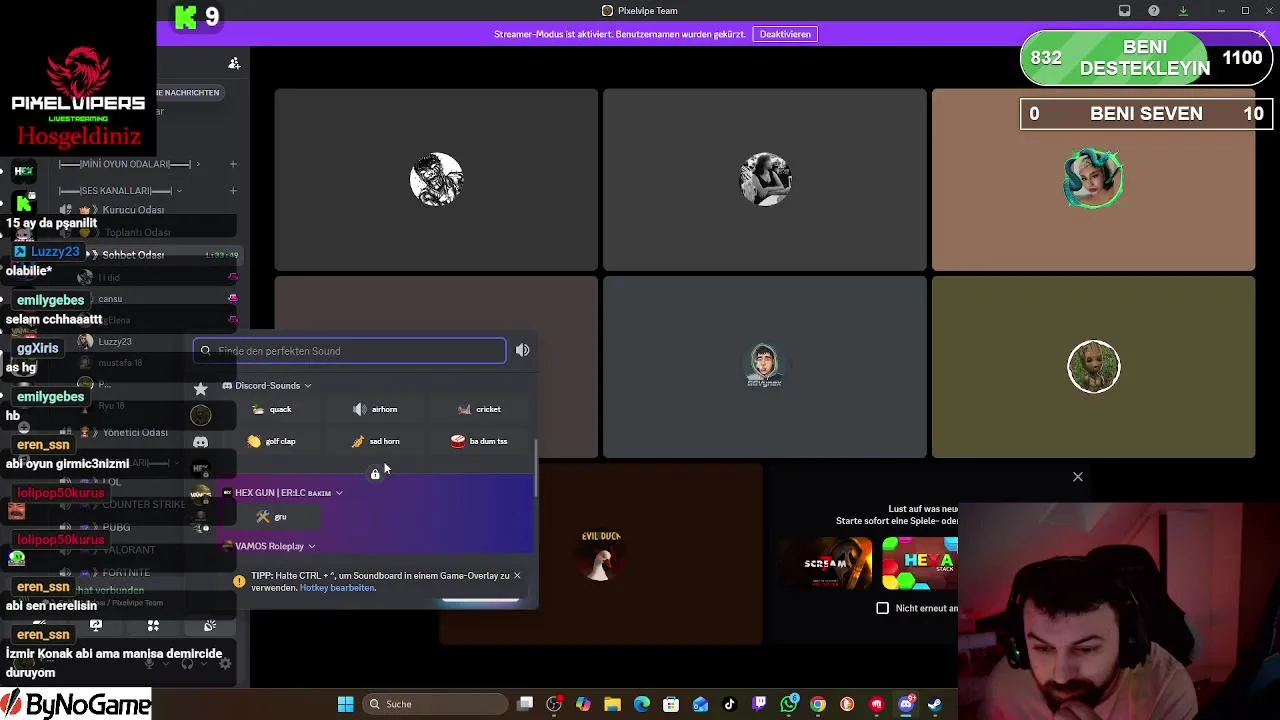Play the ba dum tss sound
1280x720 pixels.
[x=480, y=441]
